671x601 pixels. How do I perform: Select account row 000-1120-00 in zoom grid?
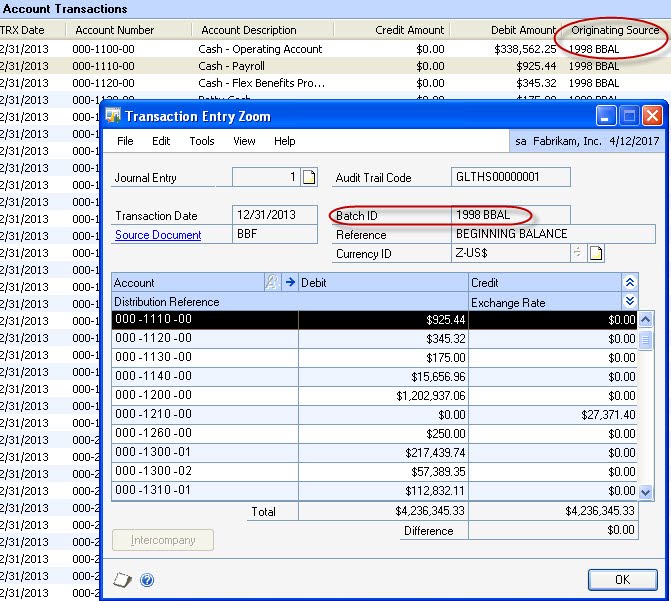click(x=374, y=339)
